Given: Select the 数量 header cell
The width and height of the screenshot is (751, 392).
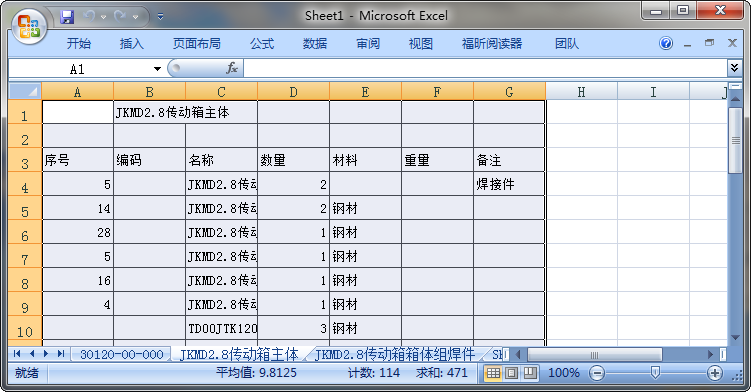Looking at the screenshot, I should 293,160.
